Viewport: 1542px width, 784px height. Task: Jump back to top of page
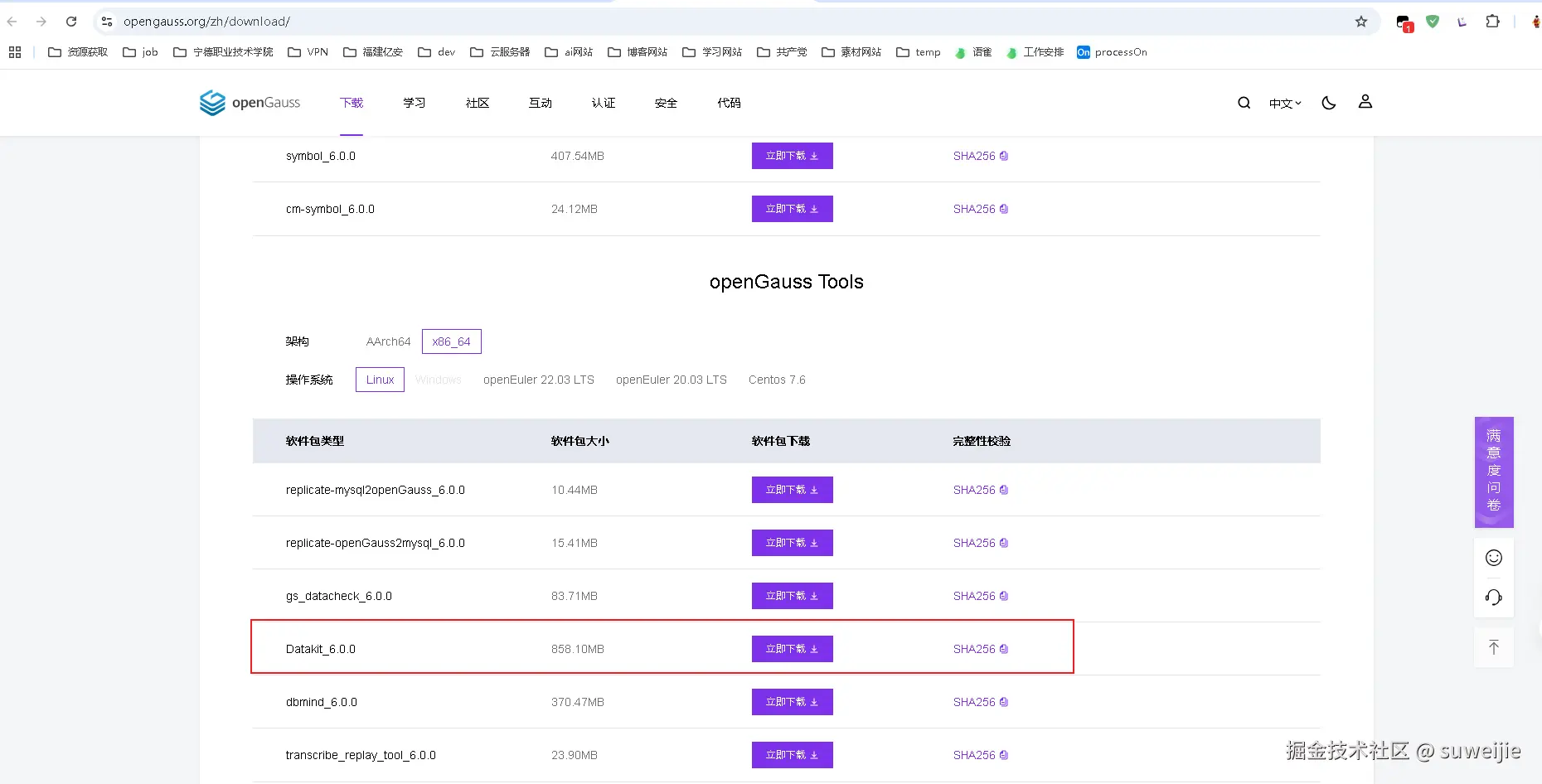[1494, 647]
